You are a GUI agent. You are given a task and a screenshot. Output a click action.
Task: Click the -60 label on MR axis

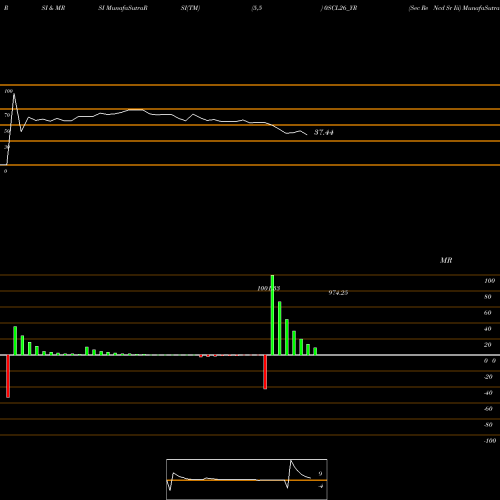point(488,409)
